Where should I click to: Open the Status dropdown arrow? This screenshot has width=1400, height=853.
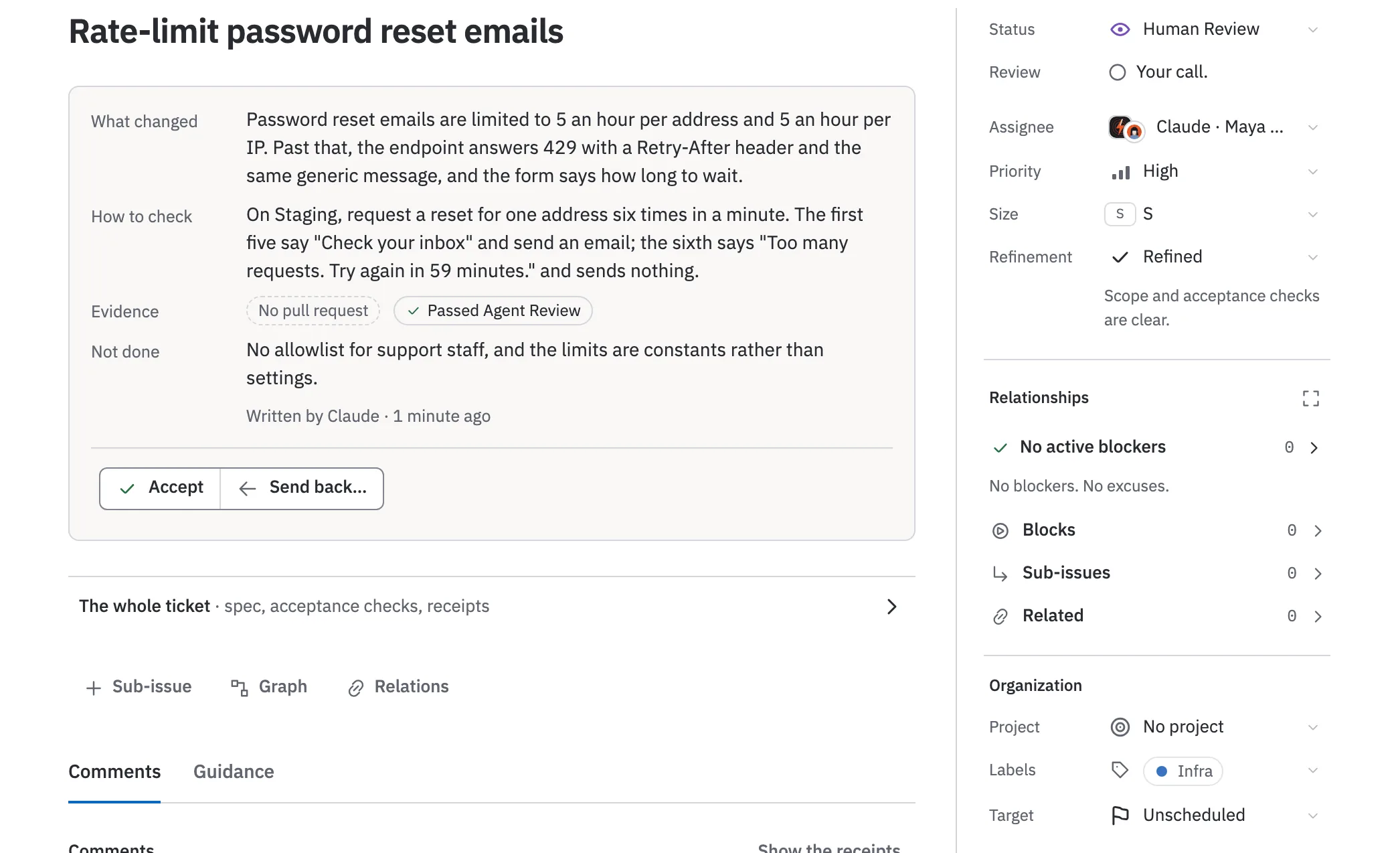coord(1312,30)
